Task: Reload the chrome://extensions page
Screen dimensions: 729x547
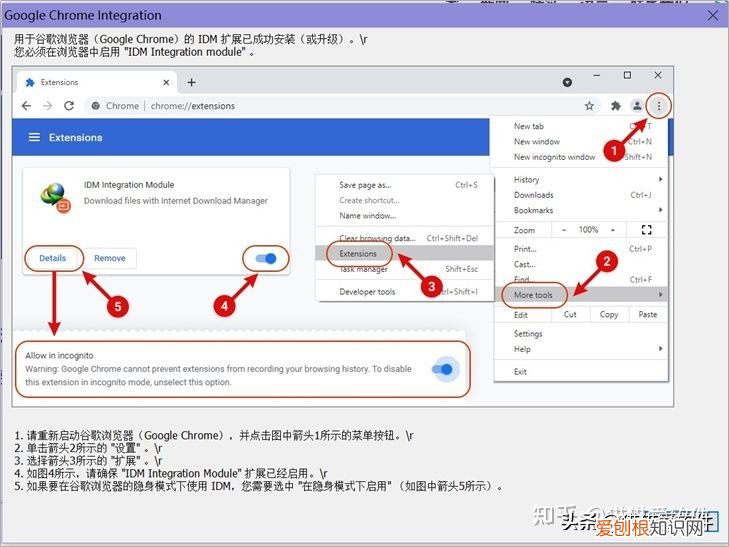Action: click(x=69, y=106)
